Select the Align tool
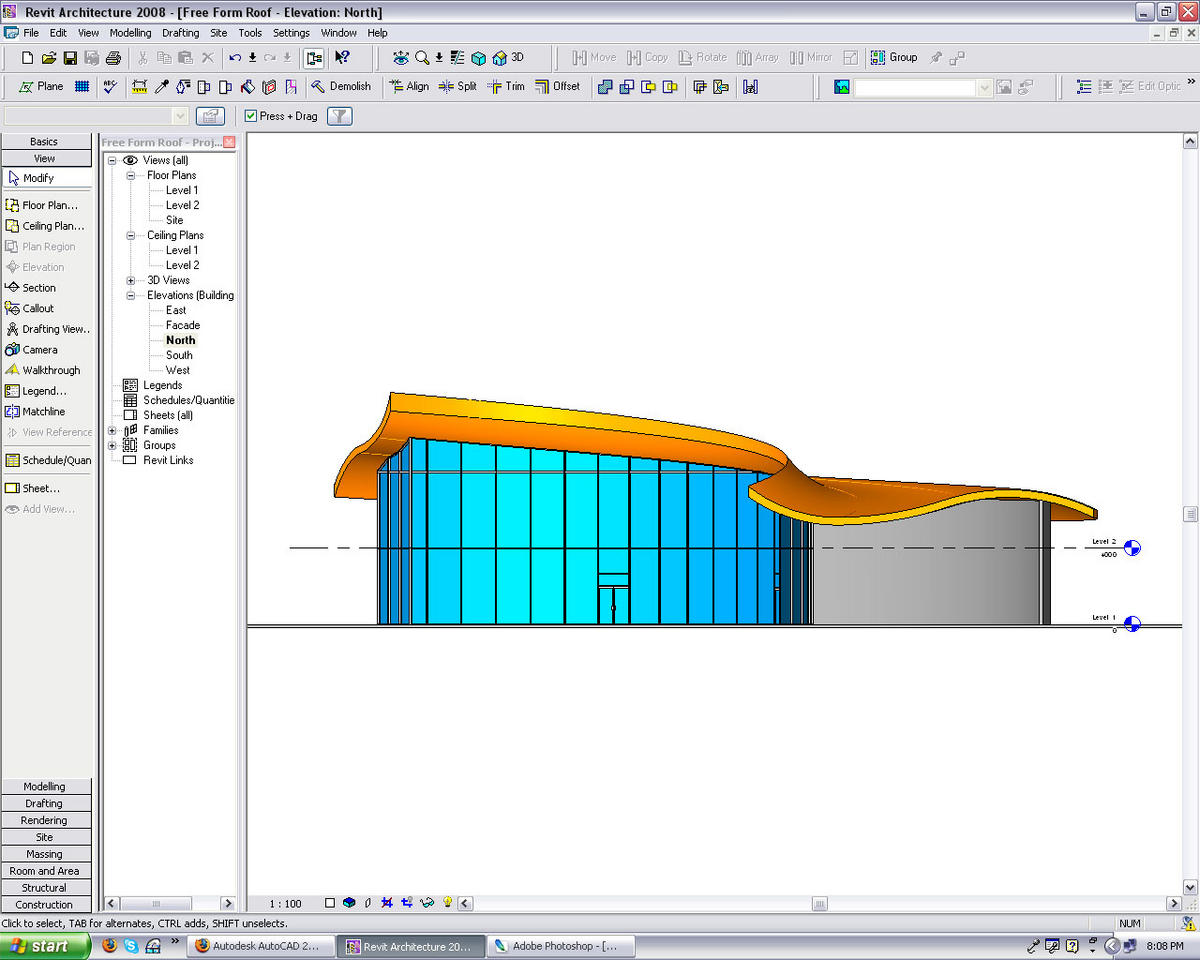1200x960 pixels. pos(409,87)
